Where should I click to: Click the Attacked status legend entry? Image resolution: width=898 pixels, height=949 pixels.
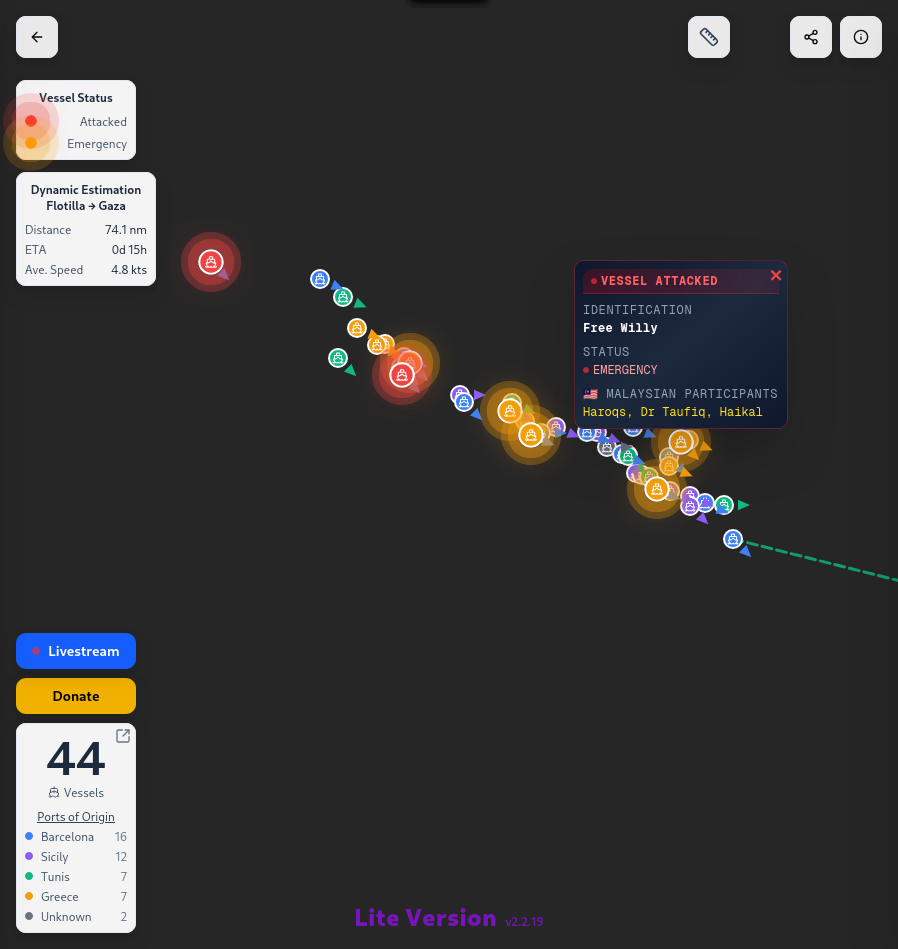click(x=103, y=122)
